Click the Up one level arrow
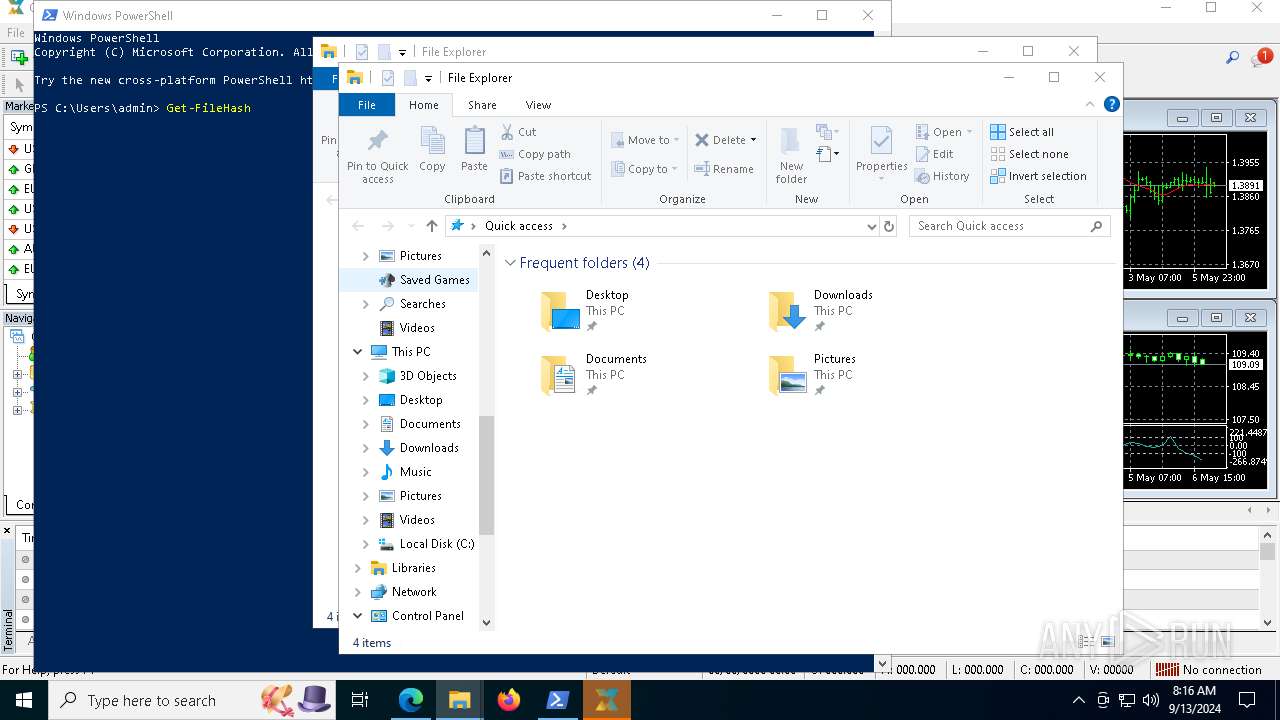 (x=432, y=226)
